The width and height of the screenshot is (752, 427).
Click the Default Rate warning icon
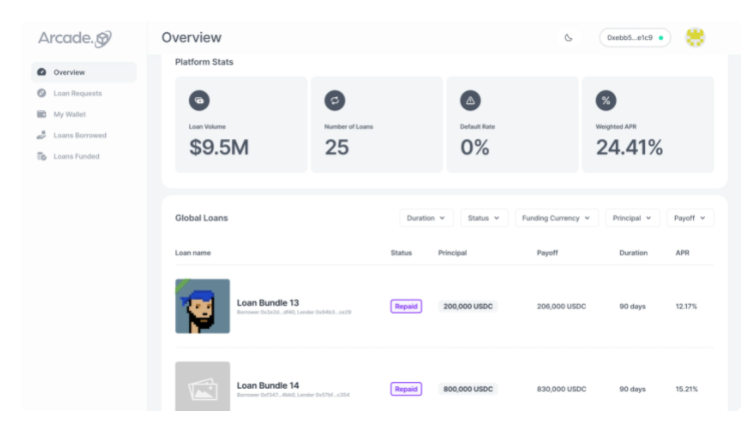[x=470, y=100]
